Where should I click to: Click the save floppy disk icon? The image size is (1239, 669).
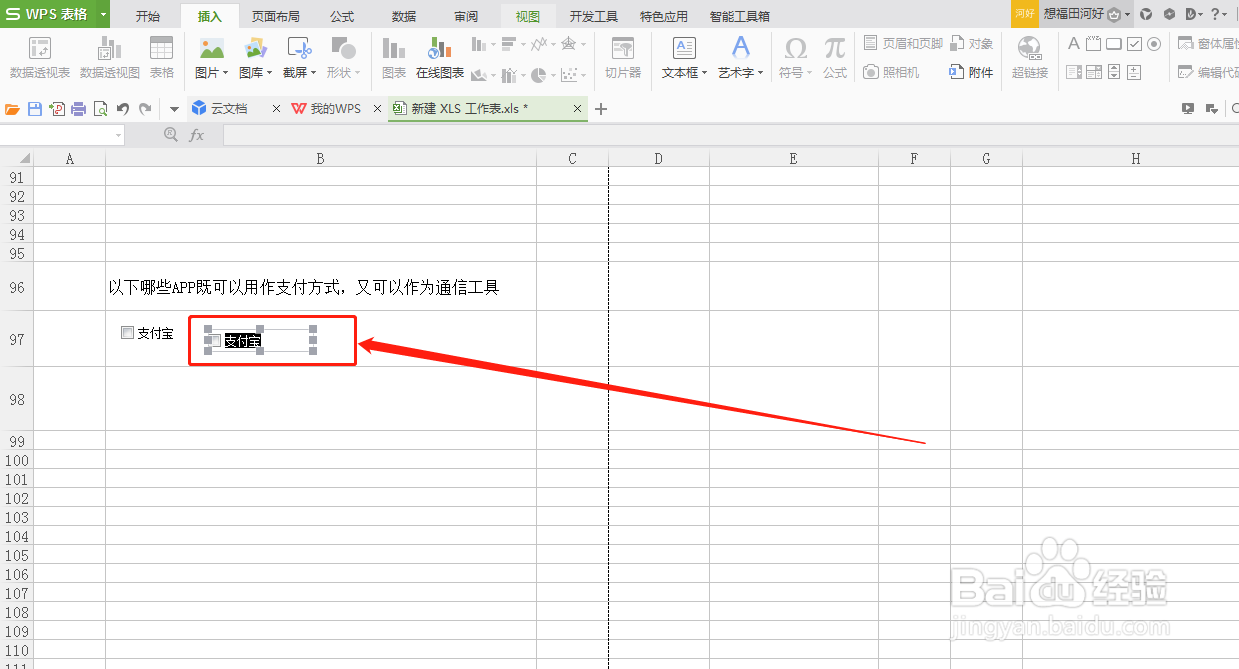[x=35, y=109]
